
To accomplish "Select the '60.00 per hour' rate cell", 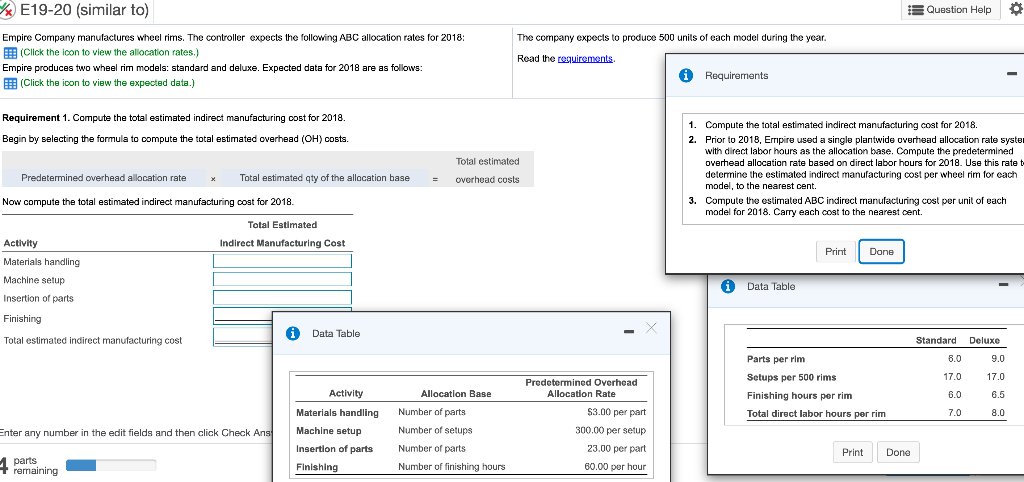I will coord(615,467).
